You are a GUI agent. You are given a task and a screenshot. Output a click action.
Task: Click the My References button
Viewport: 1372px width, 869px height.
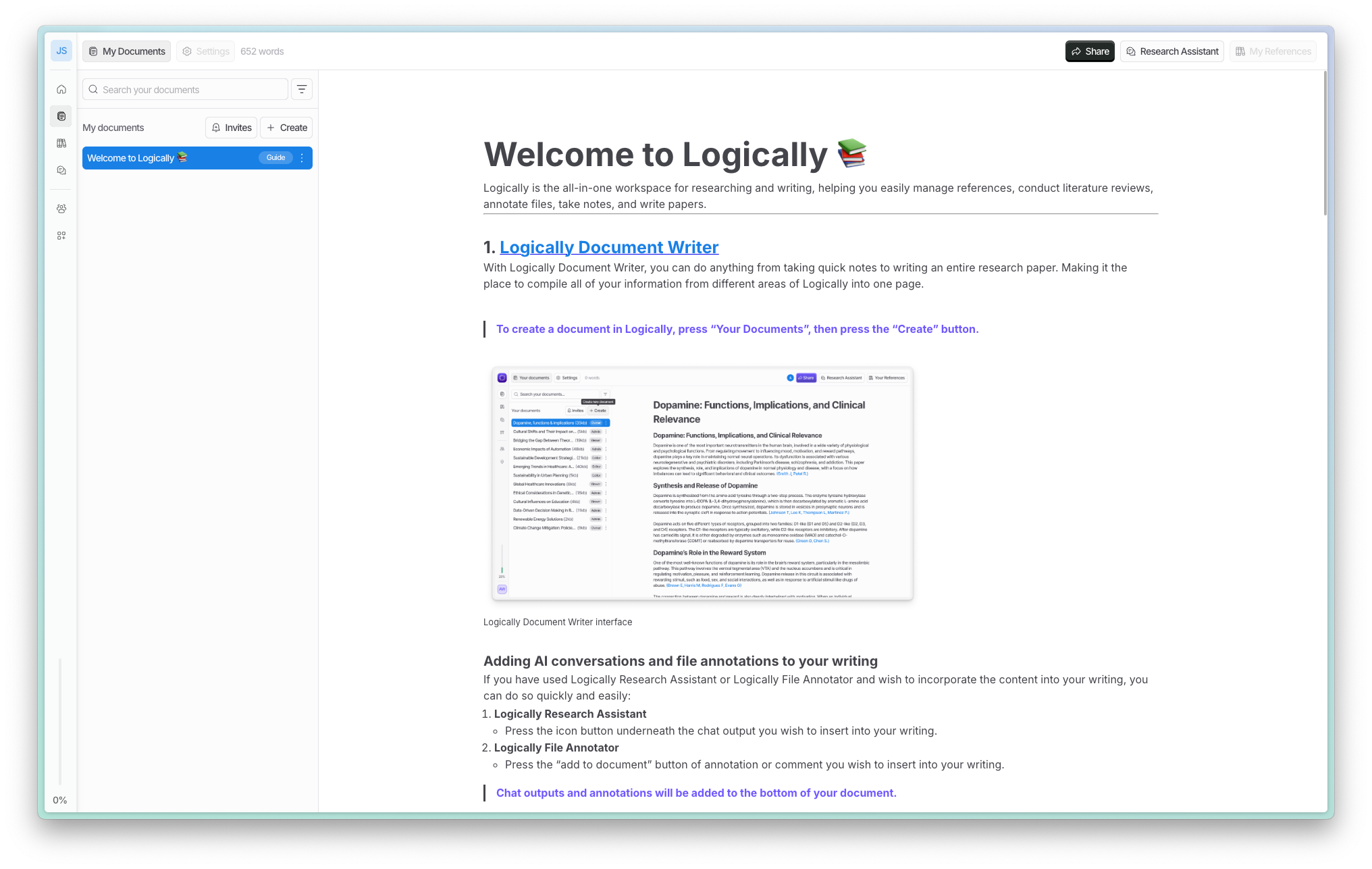point(1273,51)
